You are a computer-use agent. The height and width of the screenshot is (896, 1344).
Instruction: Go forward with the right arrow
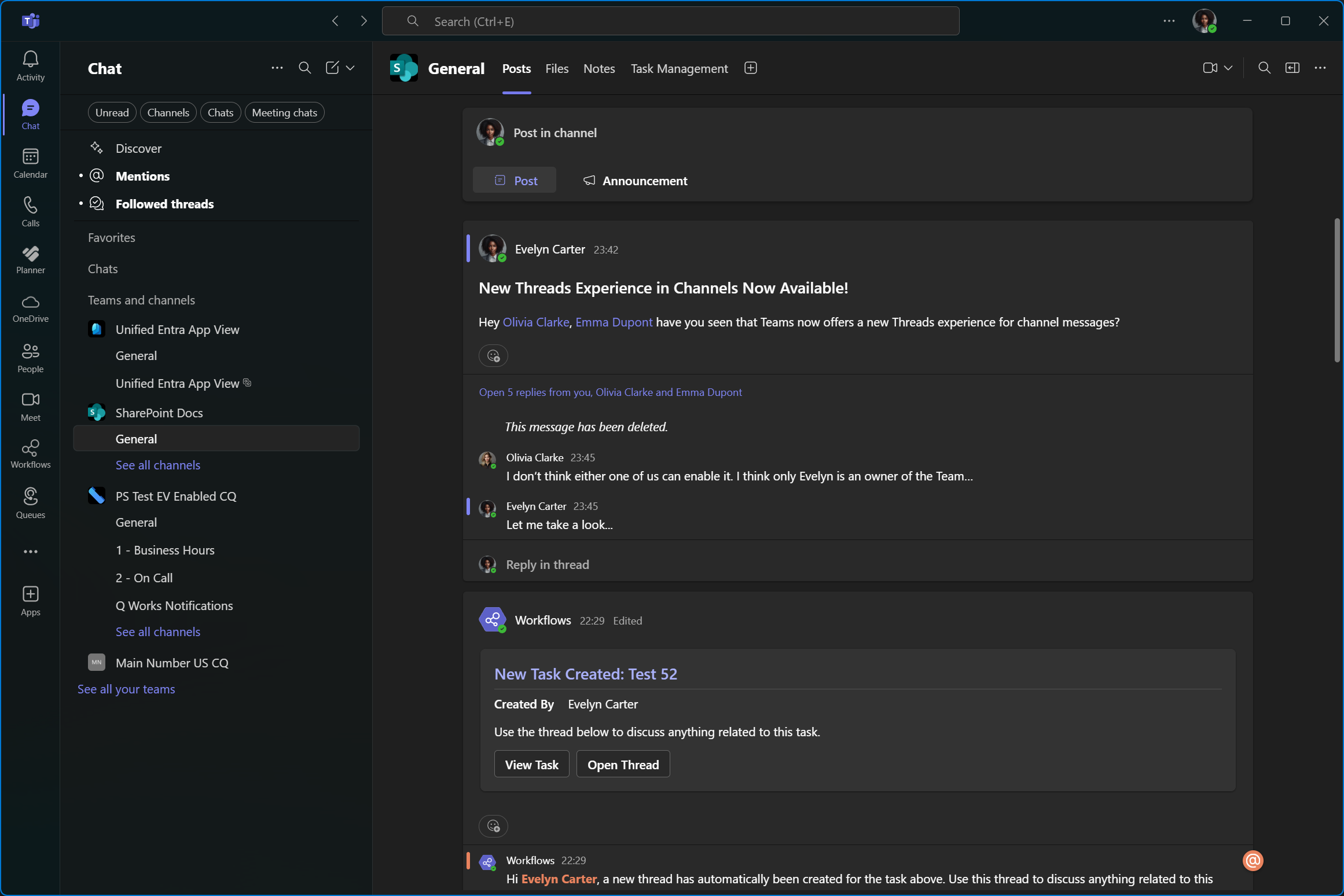tap(363, 21)
